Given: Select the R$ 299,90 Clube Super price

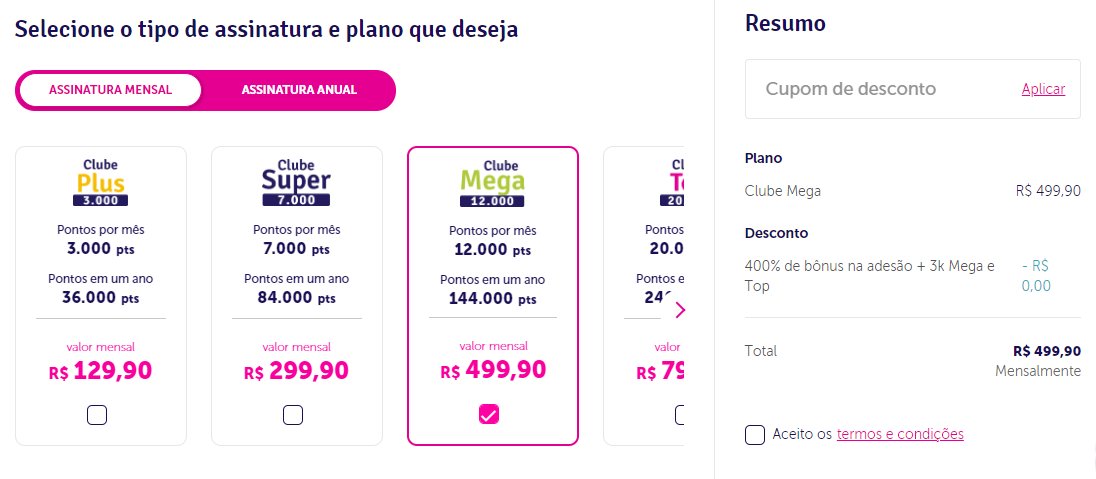Looking at the screenshot, I should pos(296,371).
